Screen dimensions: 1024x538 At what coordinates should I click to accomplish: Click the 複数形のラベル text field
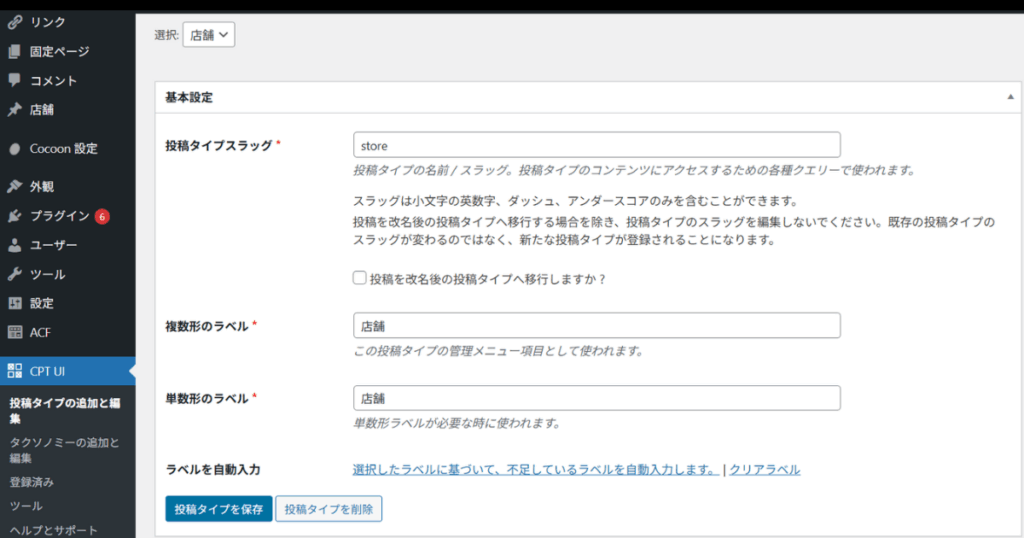pyautogui.click(x=596, y=326)
